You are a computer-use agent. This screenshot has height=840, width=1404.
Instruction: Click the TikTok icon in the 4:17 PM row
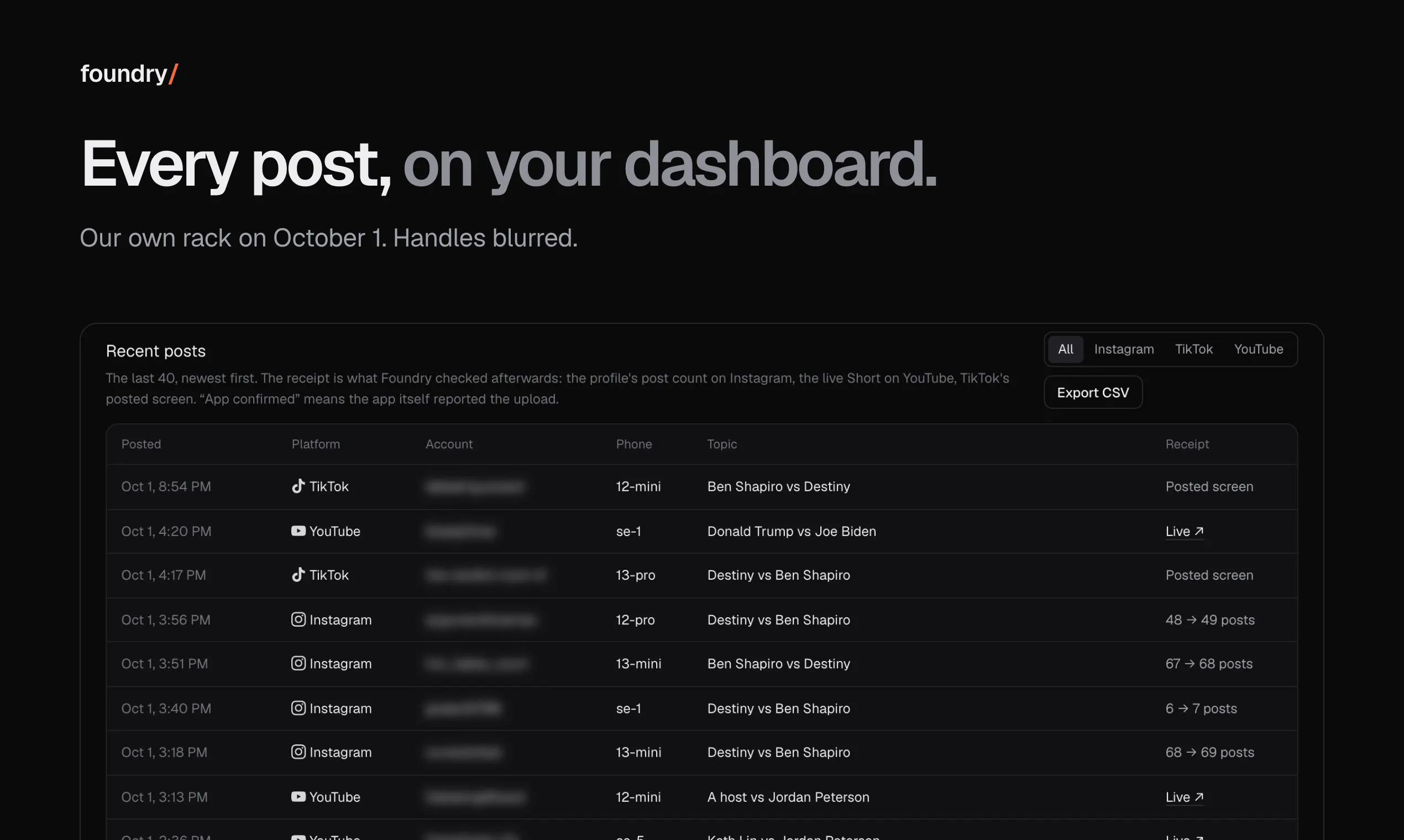pos(298,575)
